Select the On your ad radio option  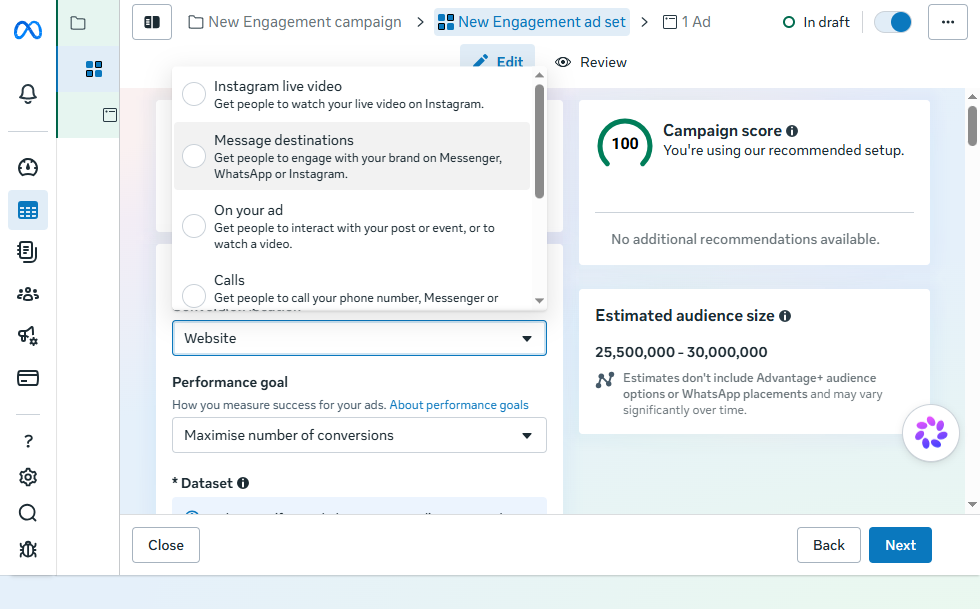coord(194,226)
